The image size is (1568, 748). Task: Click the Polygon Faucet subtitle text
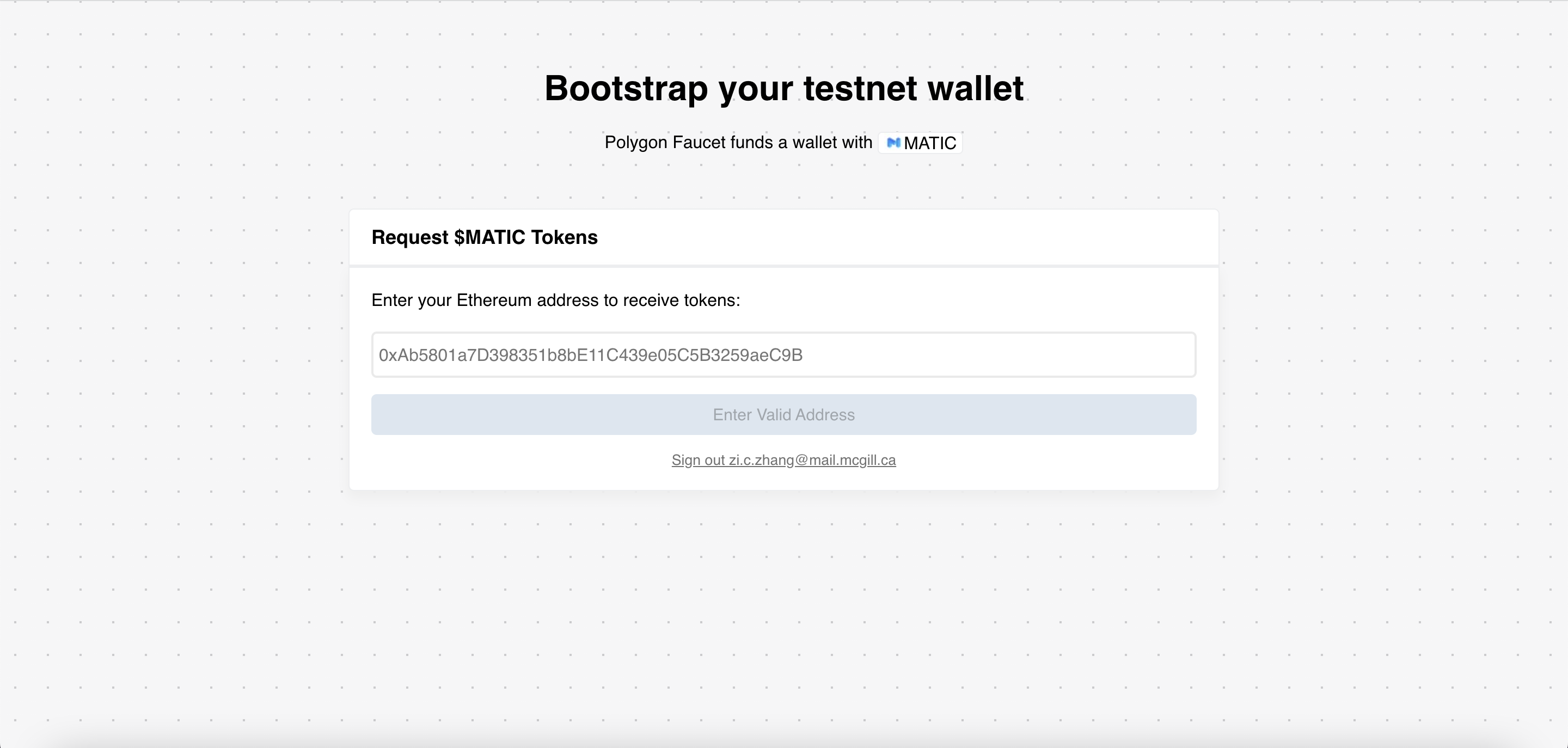[738, 143]
